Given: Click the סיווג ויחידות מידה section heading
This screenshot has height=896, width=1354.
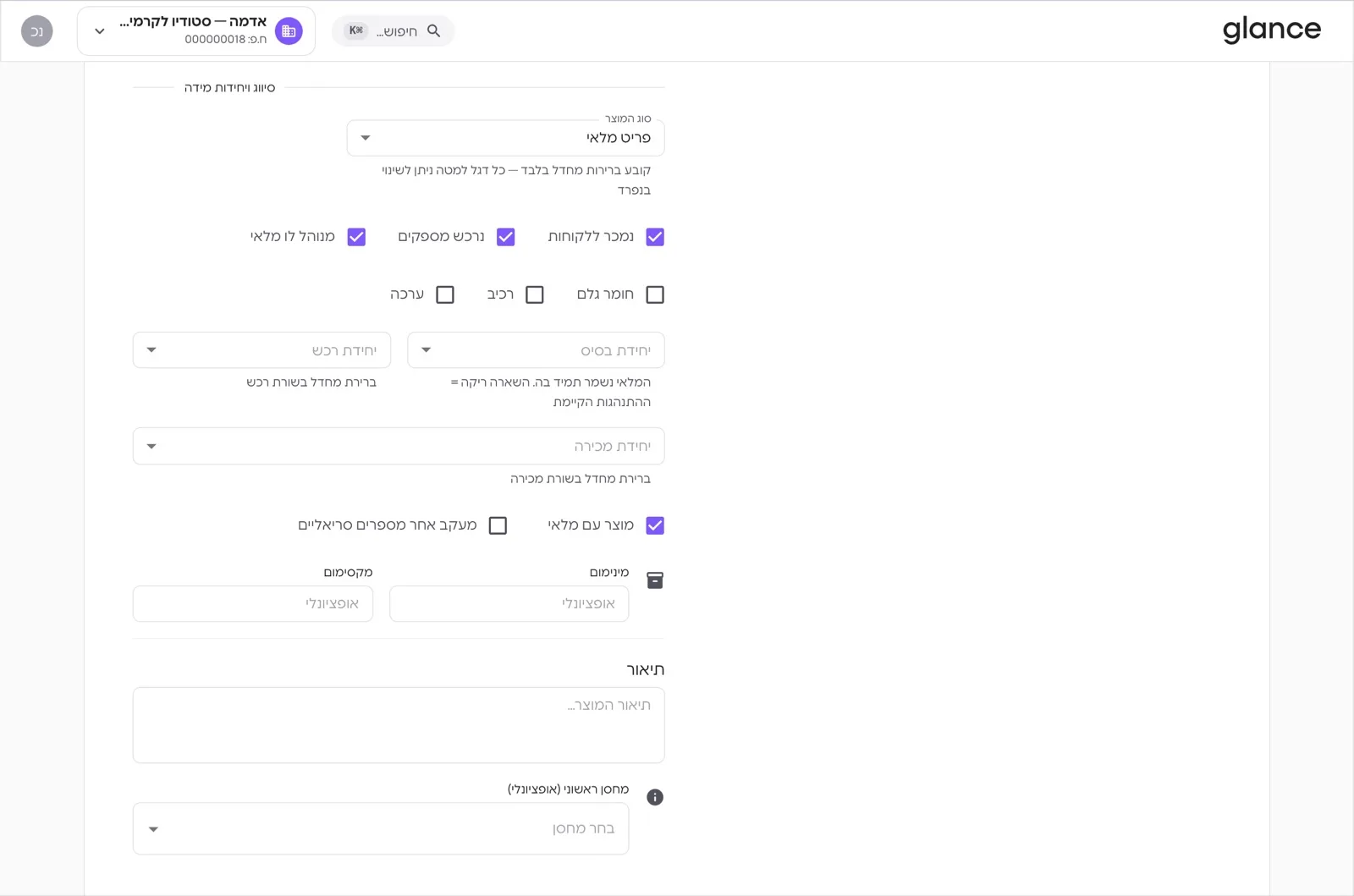Looking at the screenshot, I should click(230, 88).
